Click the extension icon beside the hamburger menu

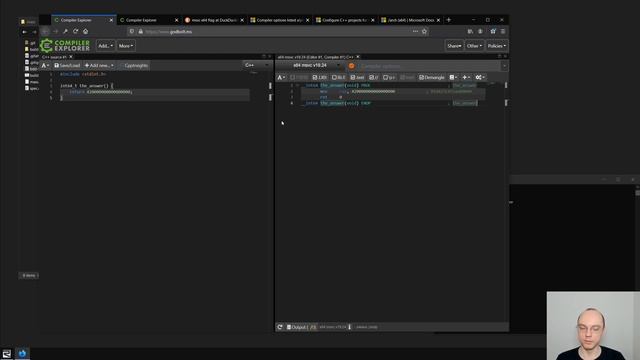click(493, 31)
